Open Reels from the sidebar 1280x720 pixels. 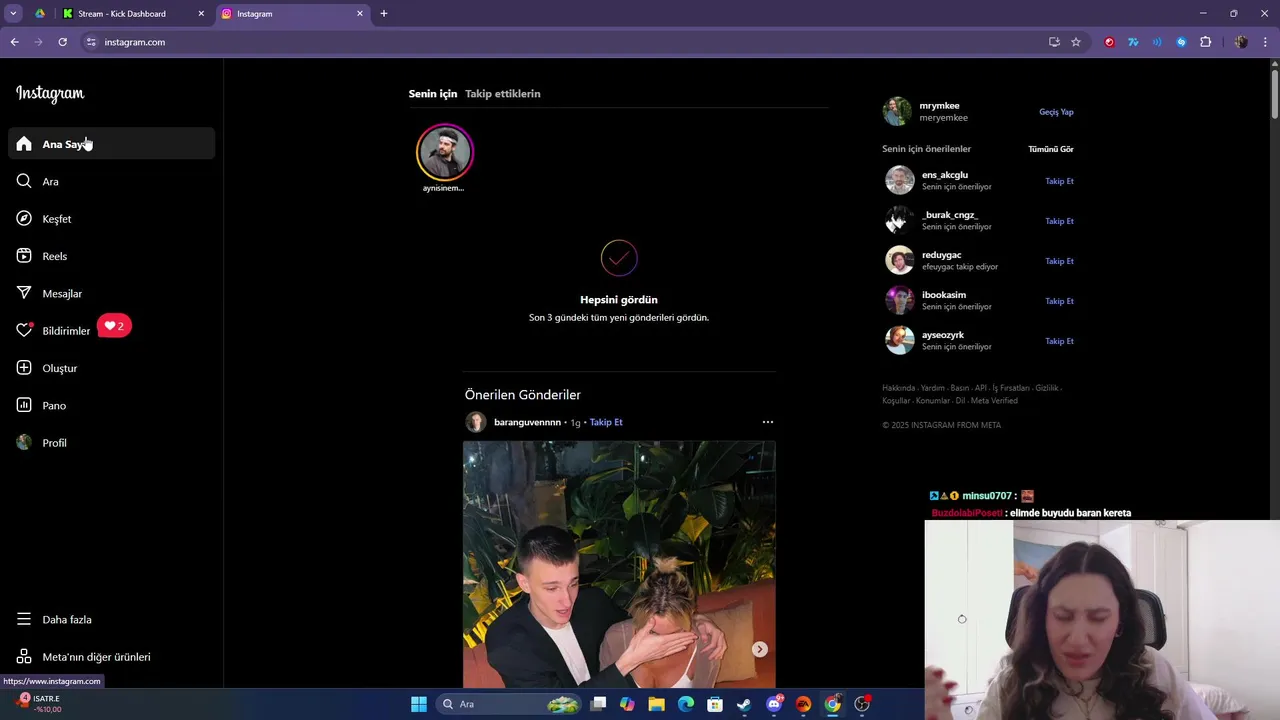pyautogui.click(x=111, y=256)
